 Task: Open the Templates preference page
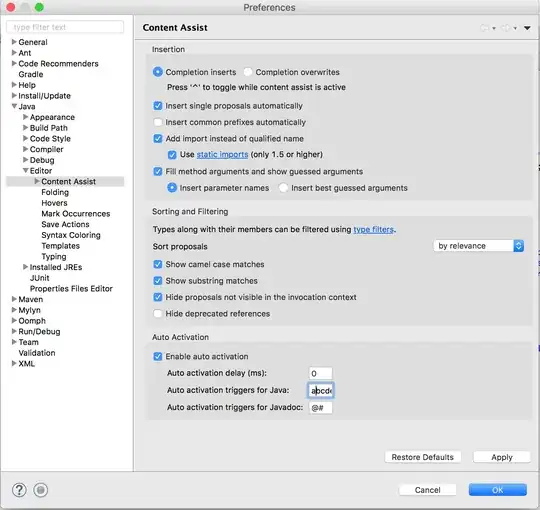click(x=61, y=246)
